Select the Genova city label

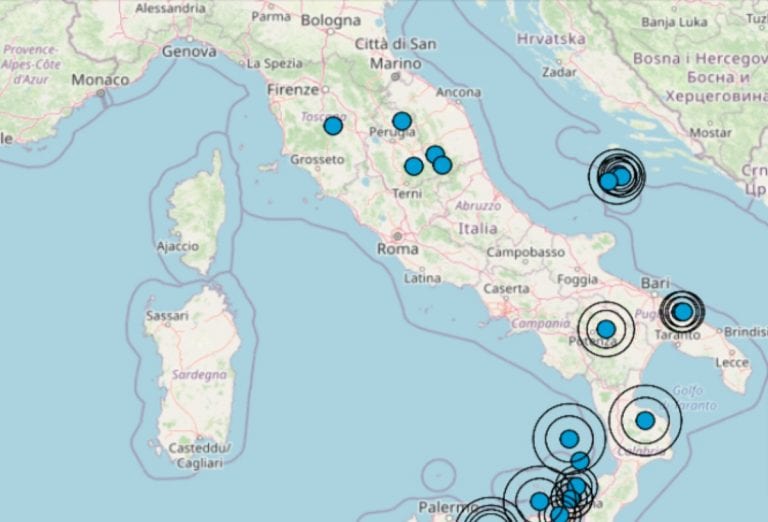[189, 50]
